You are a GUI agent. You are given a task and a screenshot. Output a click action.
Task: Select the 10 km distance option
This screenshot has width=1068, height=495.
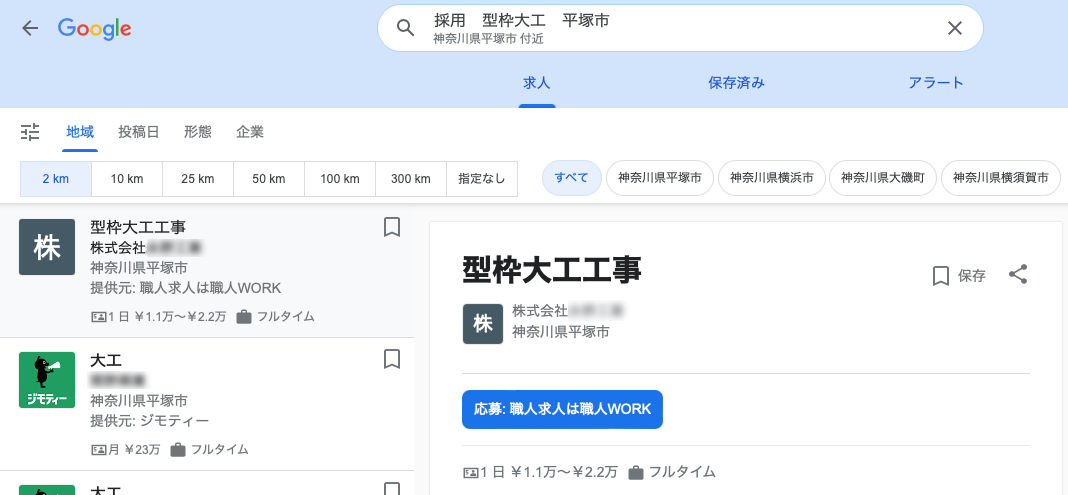pyautogui.click(x=127, y=179)
